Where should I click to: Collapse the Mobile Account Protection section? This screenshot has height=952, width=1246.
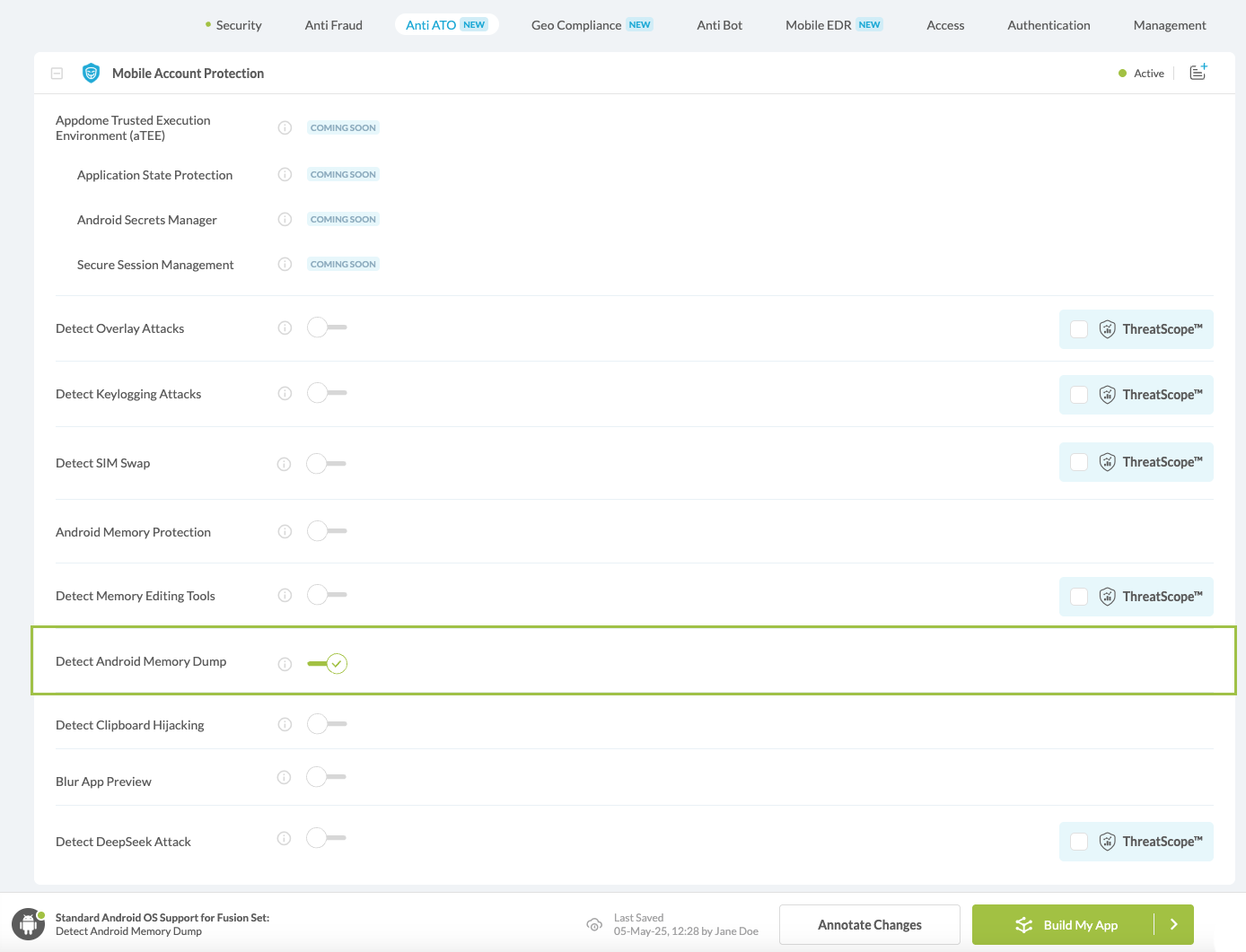tap(57, 74)
